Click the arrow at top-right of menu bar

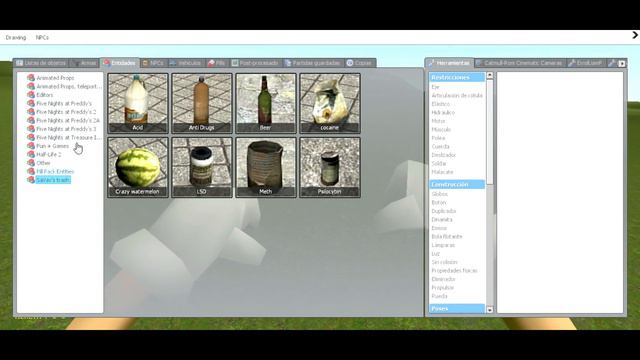pyautogui.click(x=635, y=36)
